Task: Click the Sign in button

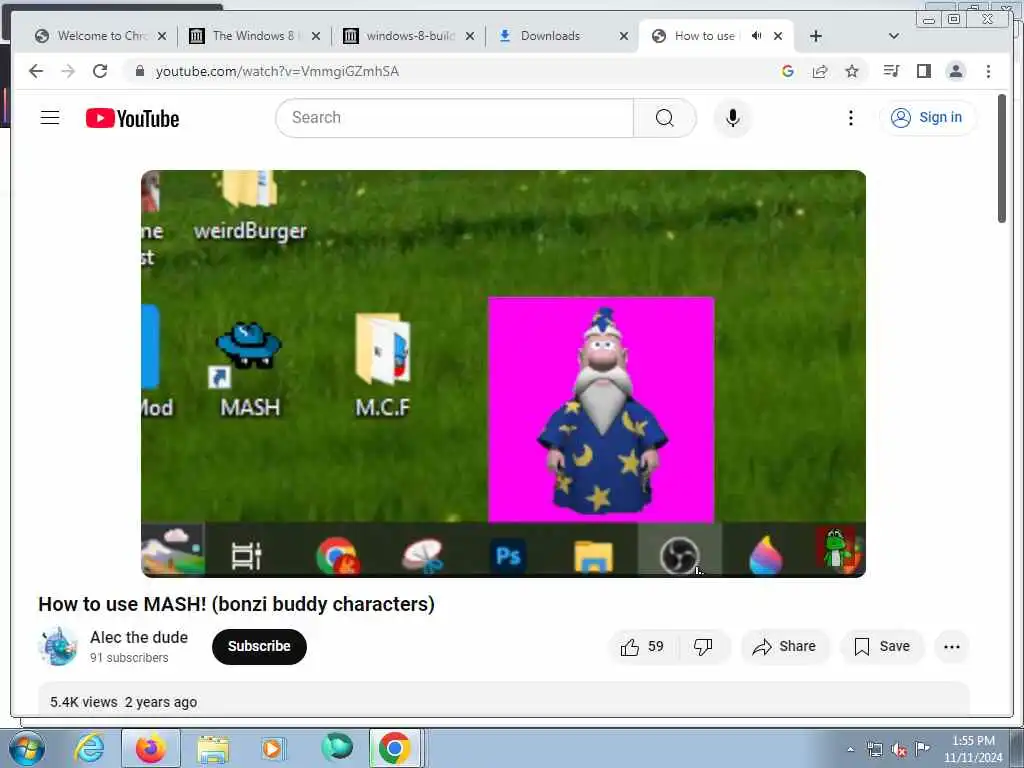Action: coord(927,118)
